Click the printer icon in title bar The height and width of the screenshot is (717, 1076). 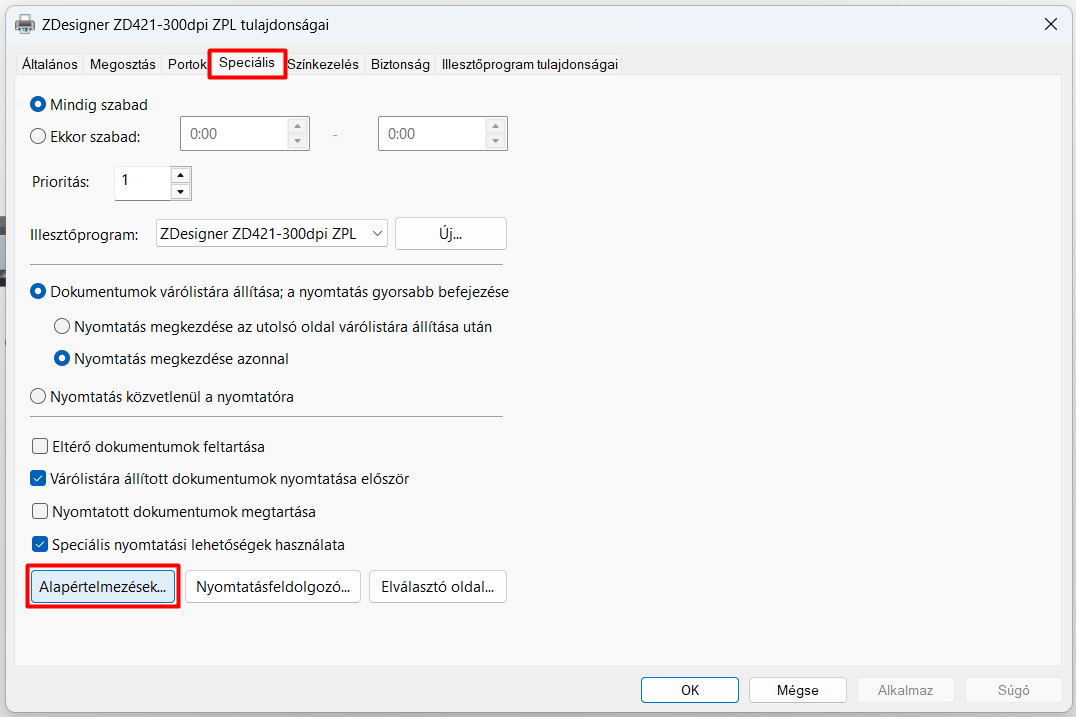(25, 25)
